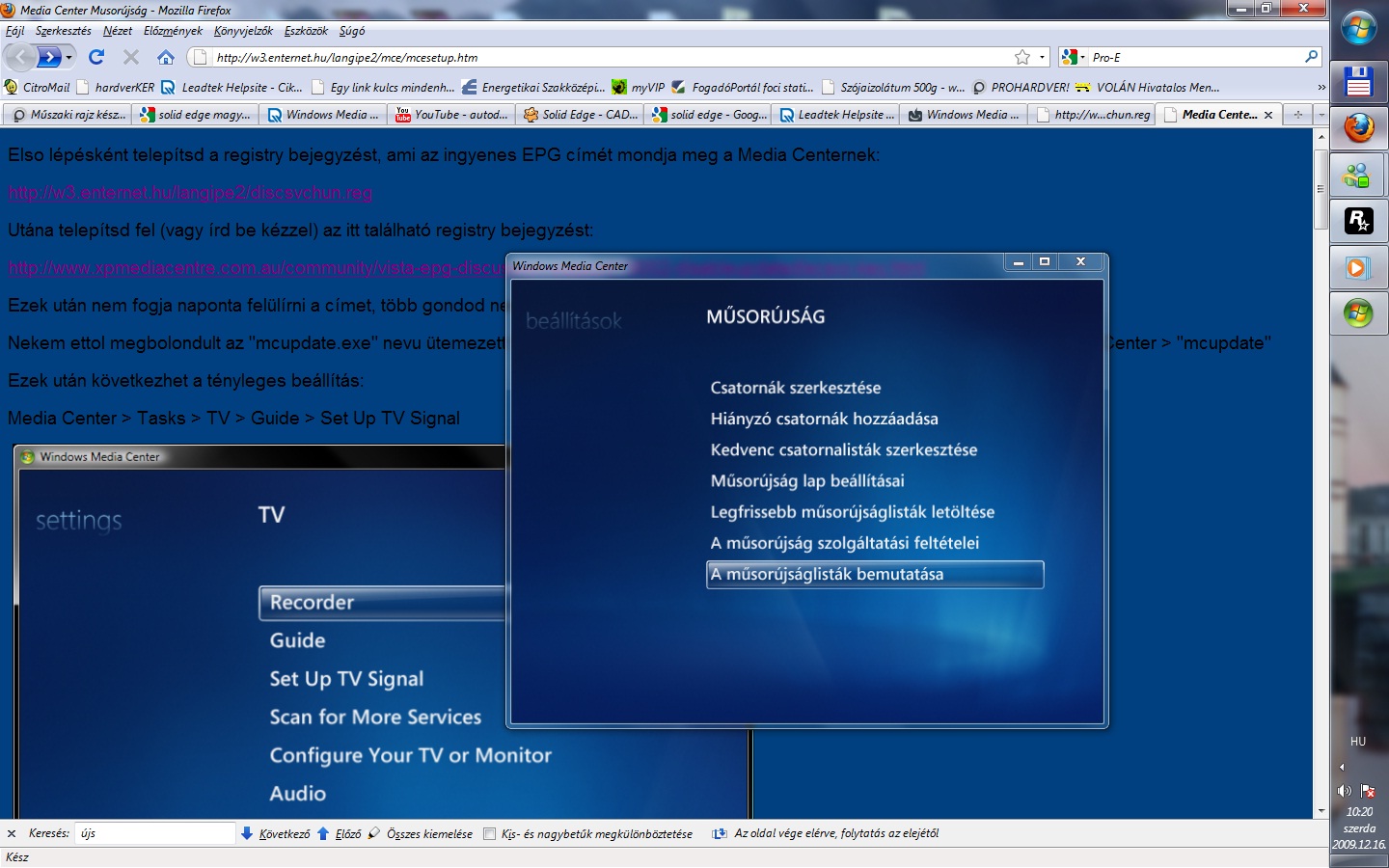The width and height of the screenshot is (1389, 868).
Task: Open the Súgó menu
Action: pos(352,31)
